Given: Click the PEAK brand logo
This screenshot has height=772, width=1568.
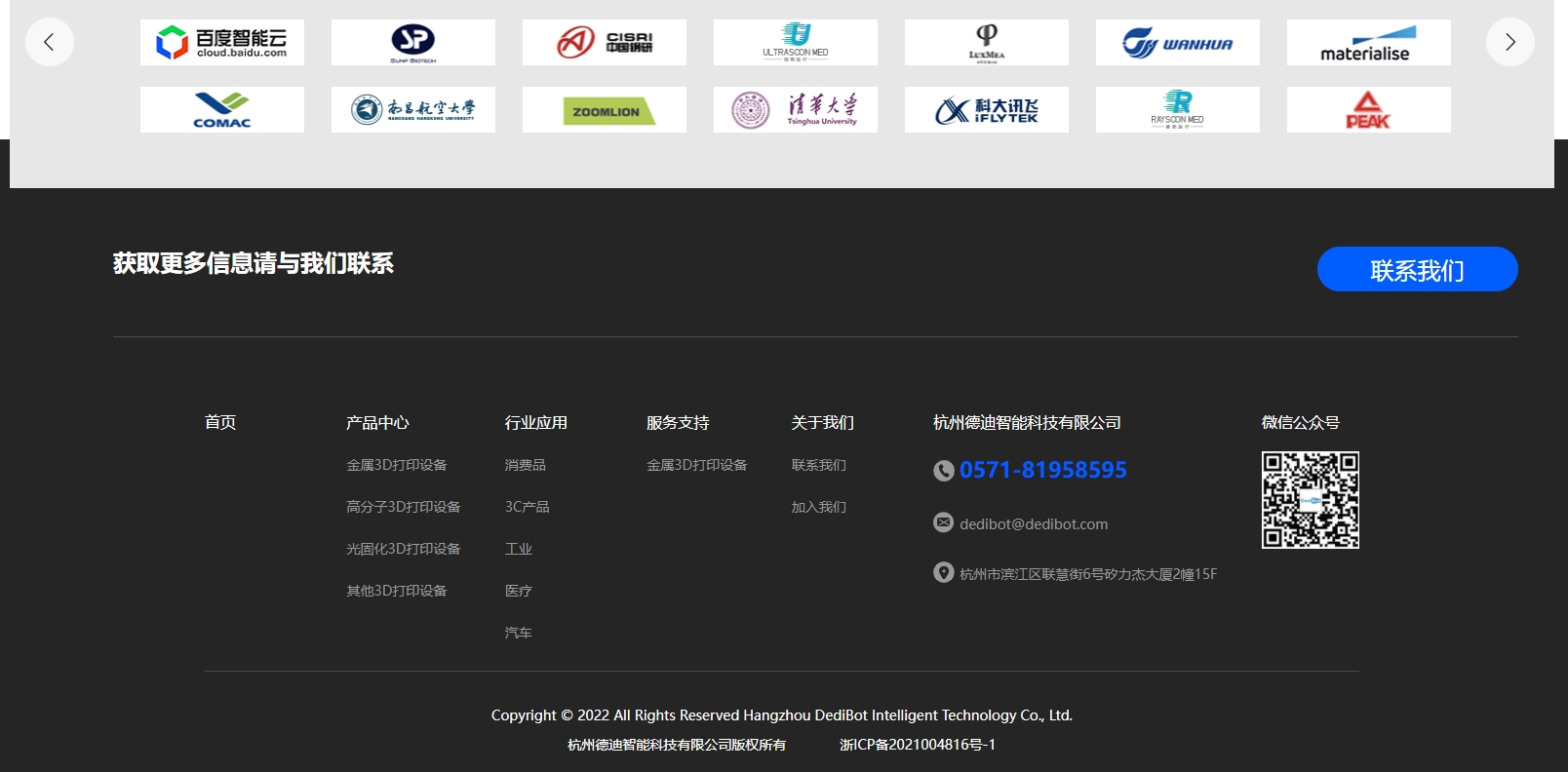Looking at the screenshot, I should (1368, 110).
